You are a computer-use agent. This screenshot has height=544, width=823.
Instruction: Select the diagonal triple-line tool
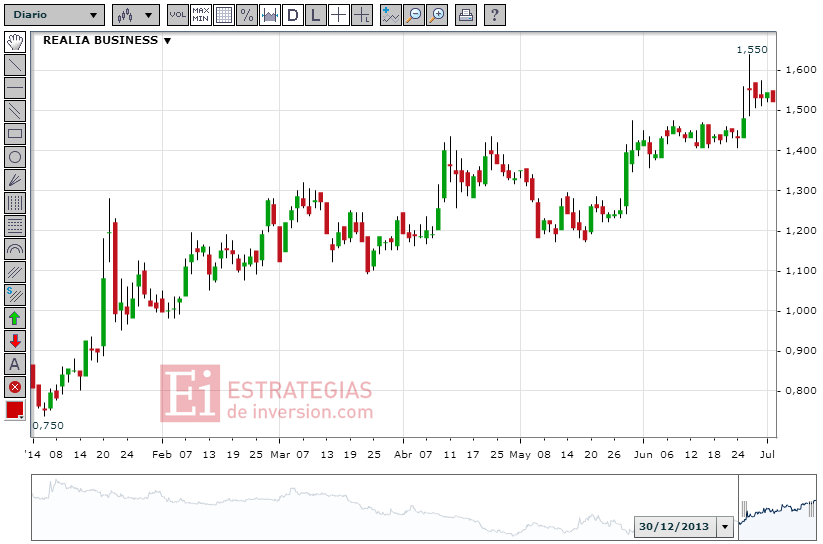pos(15,272)
